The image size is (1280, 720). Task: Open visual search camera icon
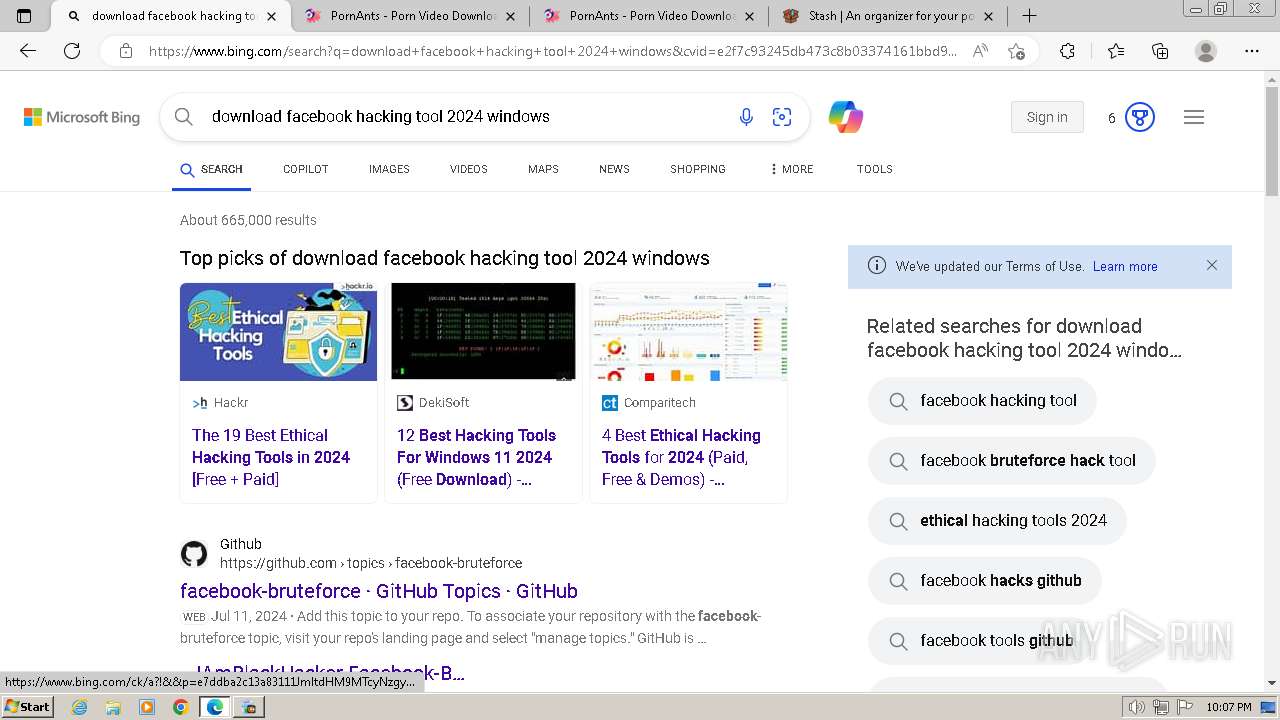pyautogui.click(x=782, y=117)
